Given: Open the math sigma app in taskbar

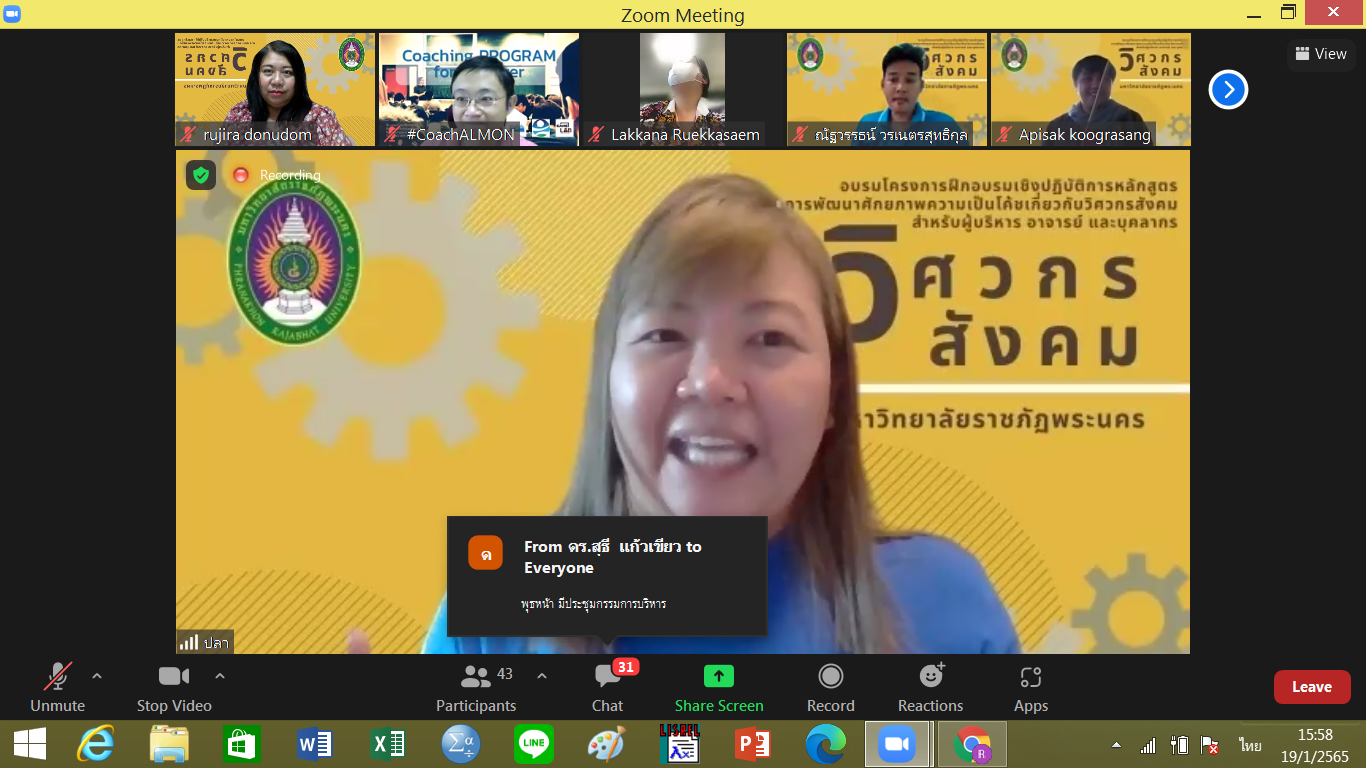Looking at the screenshot, I should (x=461, y=745).
